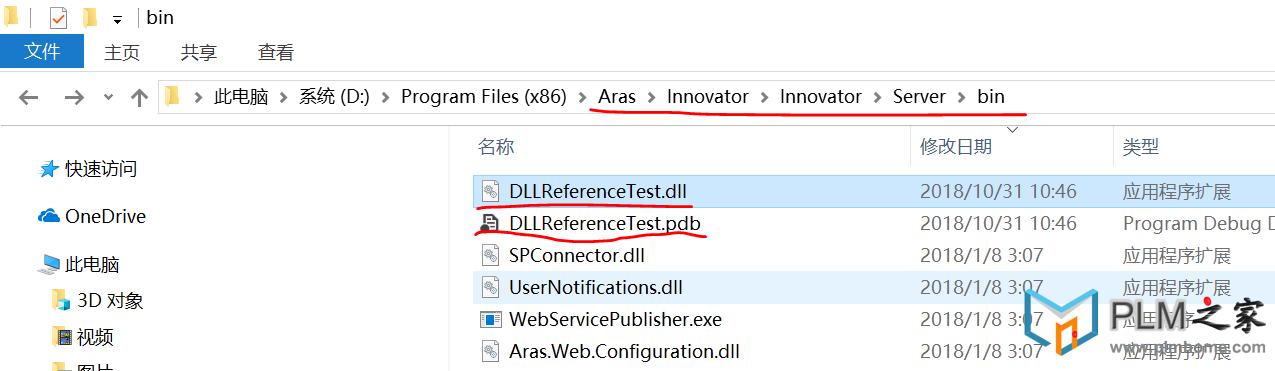
Task: Select the DLLReferenceTest.dll file icon
Action: pyautogui.click(x=490, y=191)
